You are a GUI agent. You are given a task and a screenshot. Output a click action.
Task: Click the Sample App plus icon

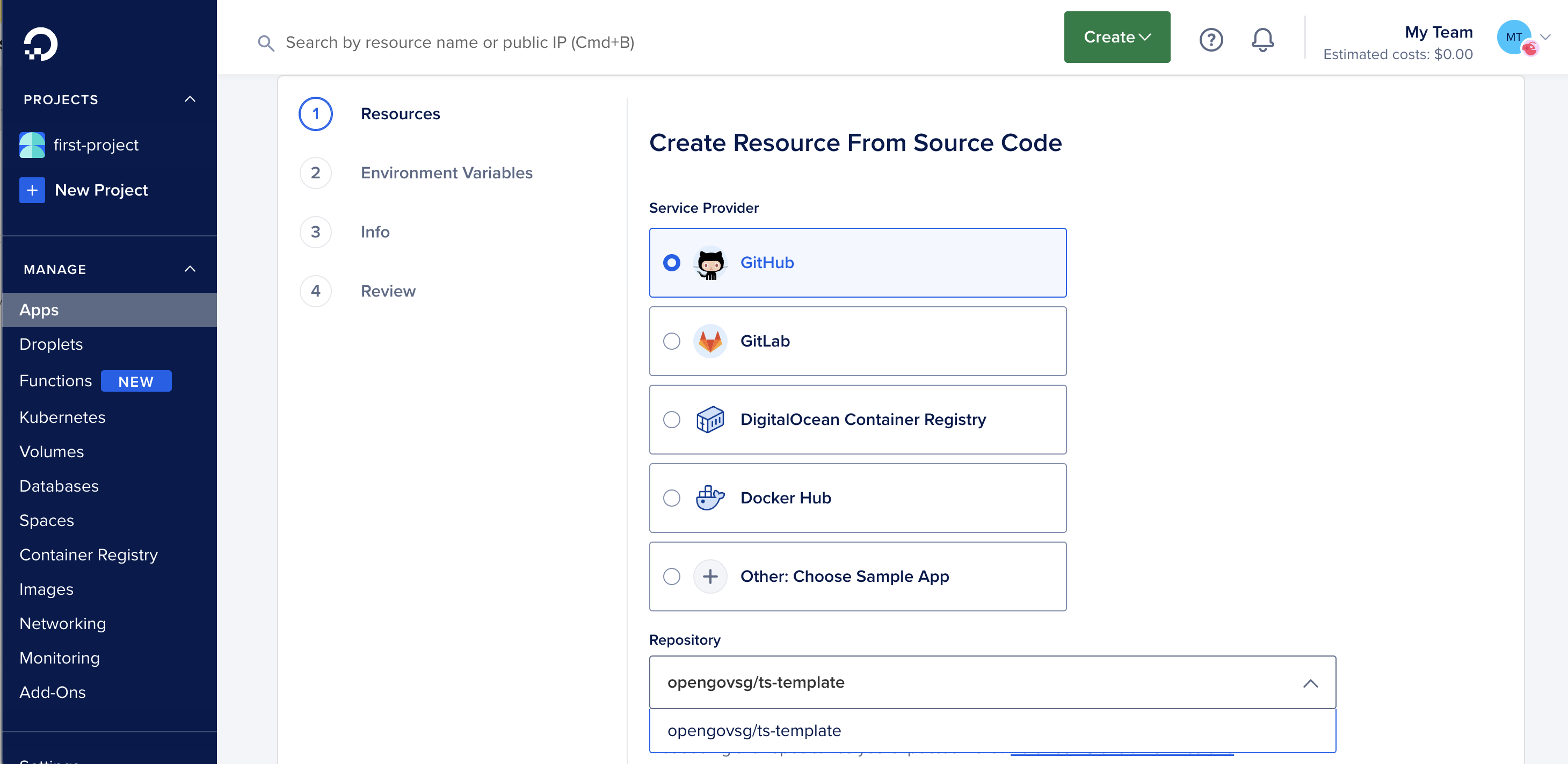(710, 576)
